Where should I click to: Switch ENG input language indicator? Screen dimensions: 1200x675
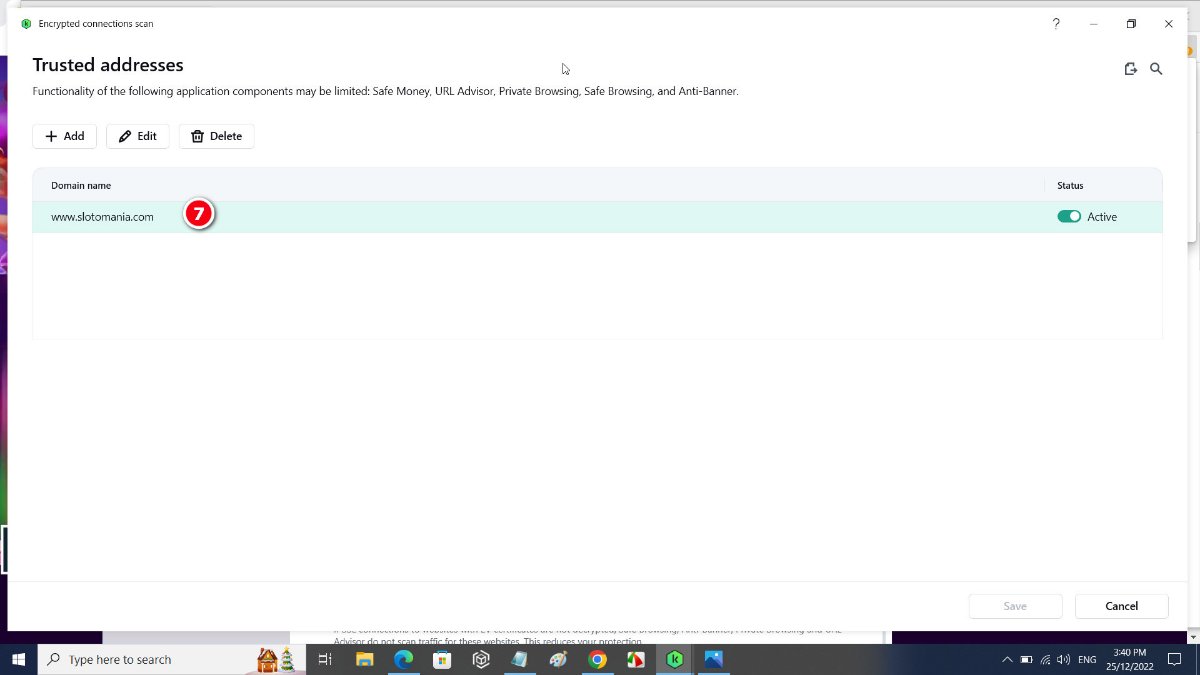click(1087, 660)
